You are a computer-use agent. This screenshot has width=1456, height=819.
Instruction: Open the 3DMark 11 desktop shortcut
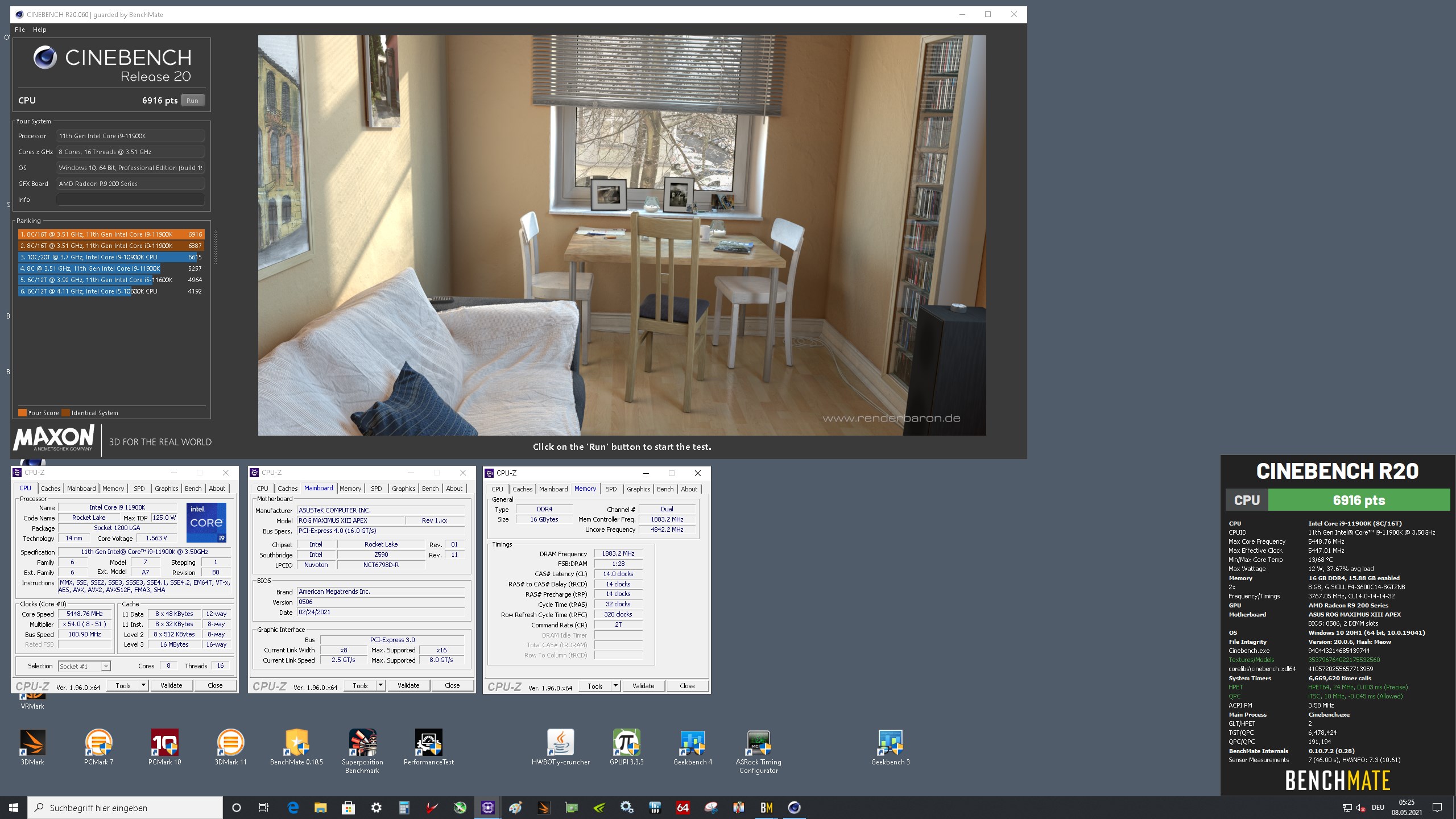(231, 747)
